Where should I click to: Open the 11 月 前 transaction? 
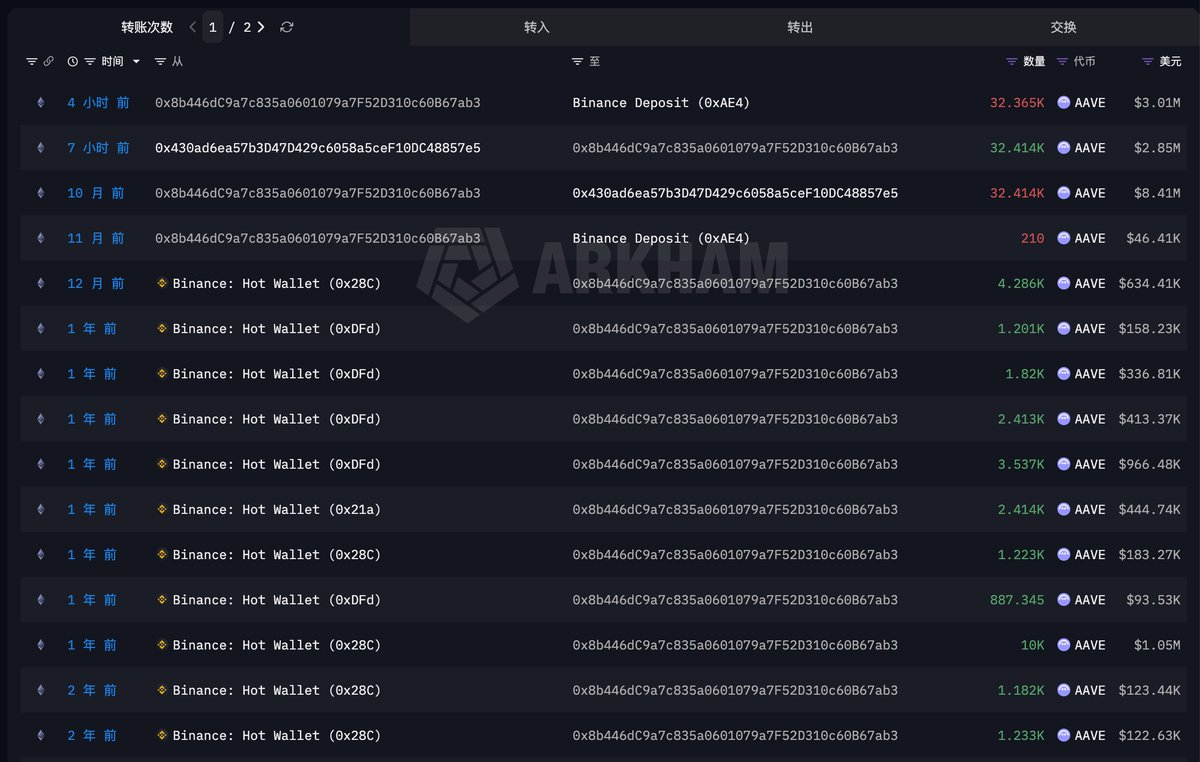tap(96, 238)
